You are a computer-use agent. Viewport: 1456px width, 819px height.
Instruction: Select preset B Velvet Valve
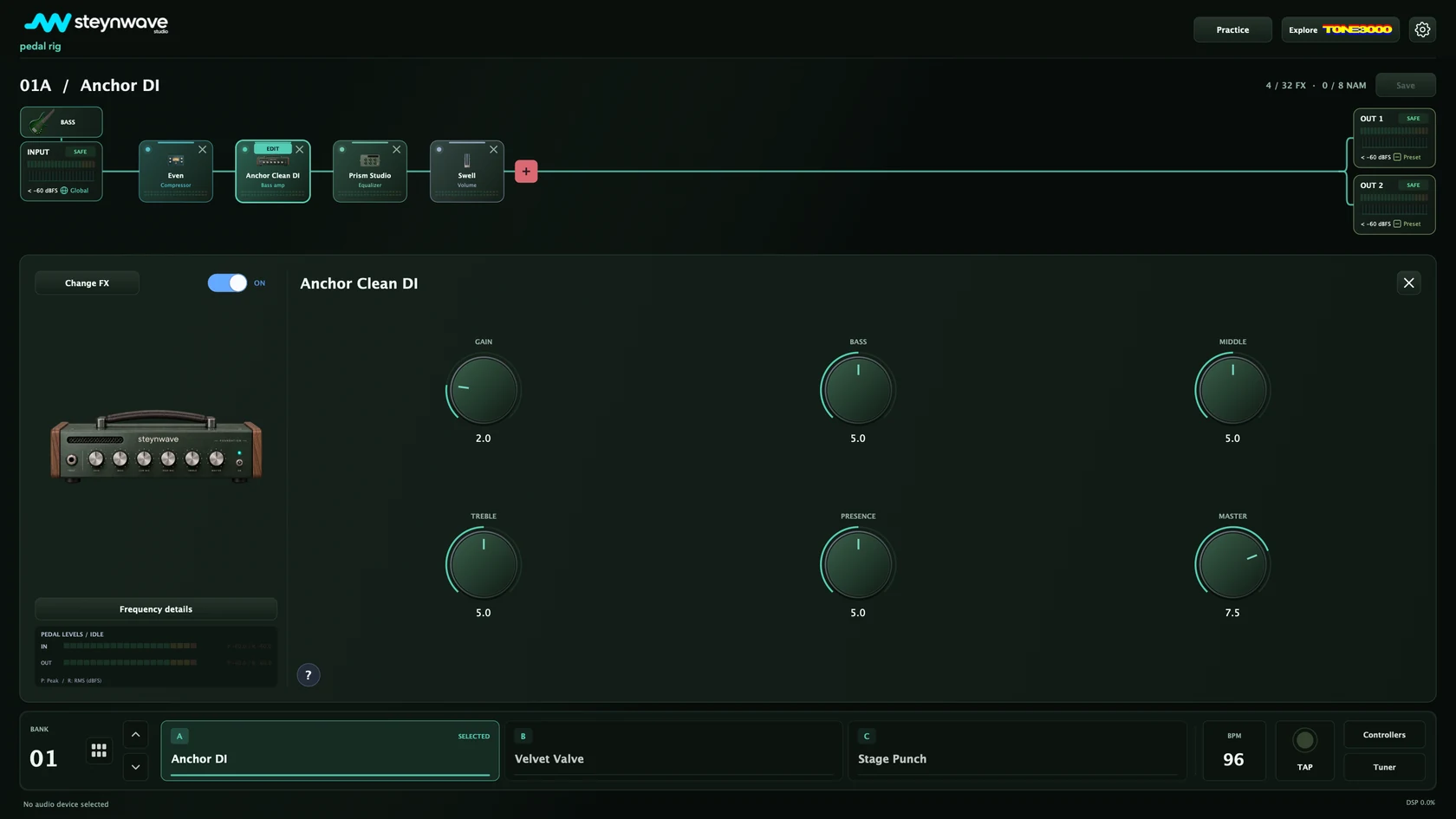(673, 751)
